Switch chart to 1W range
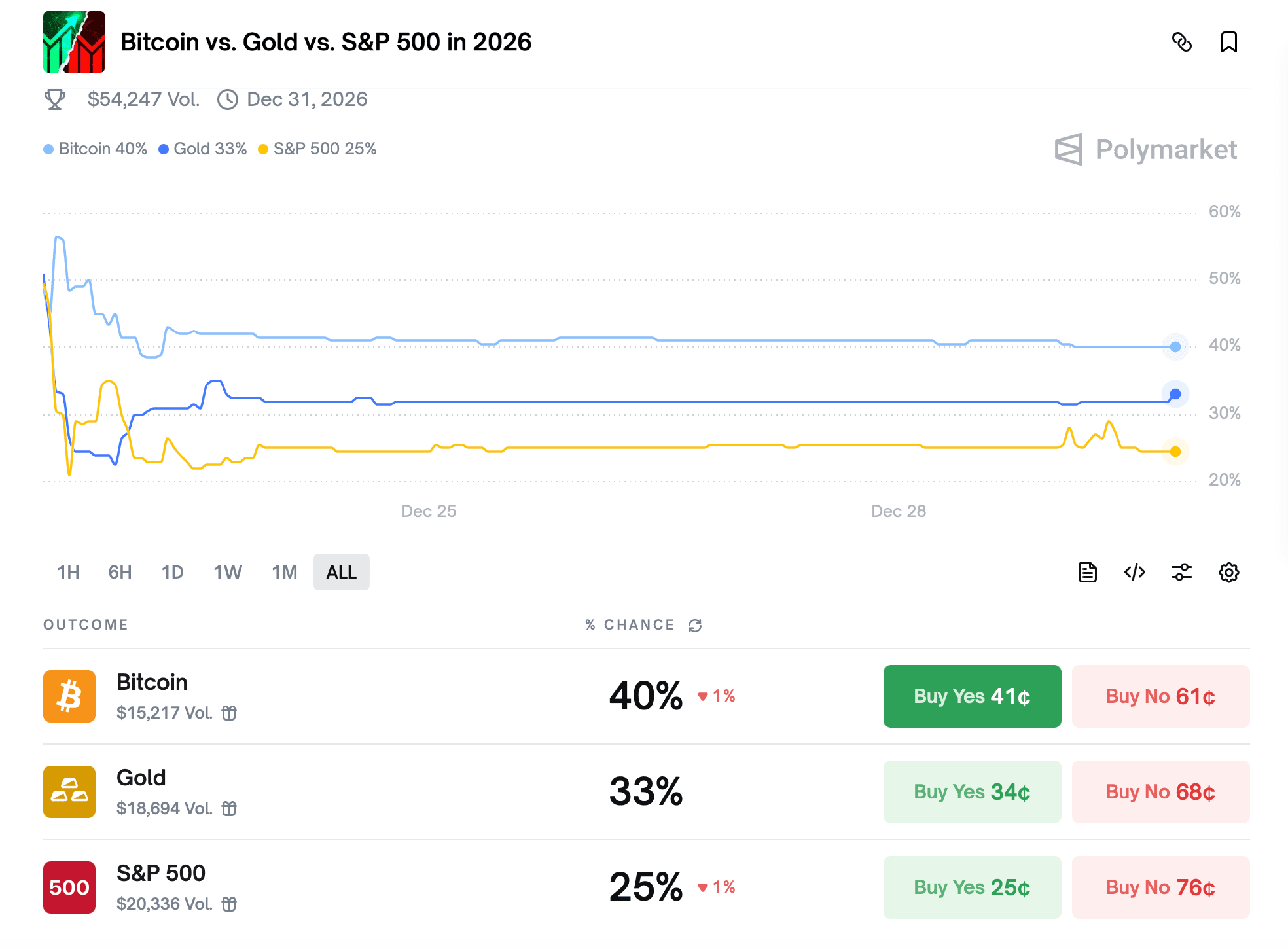 coord(228,572)
